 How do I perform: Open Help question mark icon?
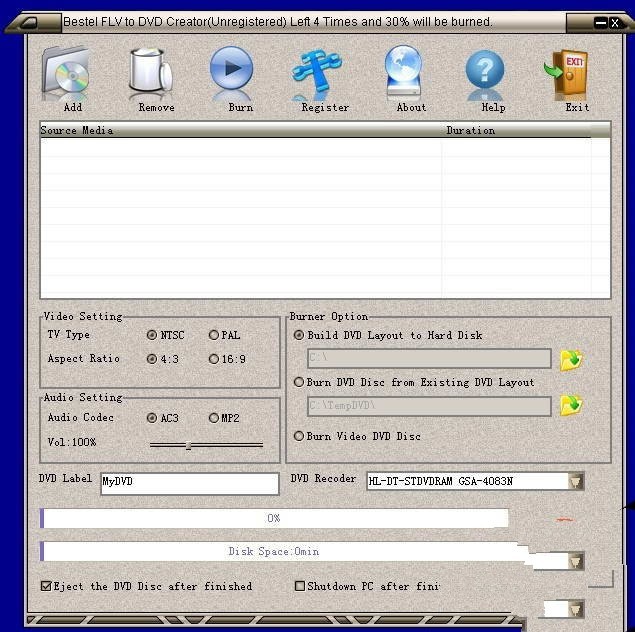486,74
